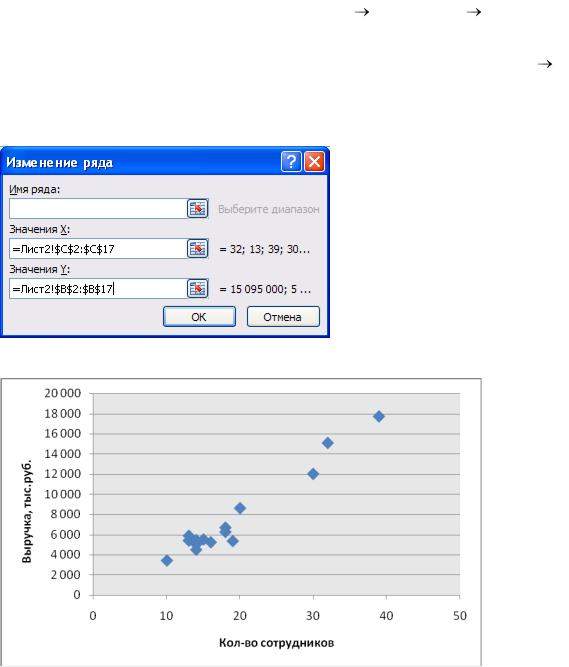Click the Значения X label
This screenshot has height=667, width=569.
click(x=39, y=229)
